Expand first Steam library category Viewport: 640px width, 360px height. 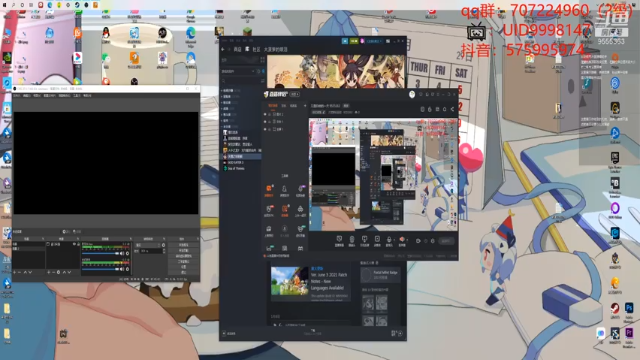pyautogui.click(x=222, y=91)
